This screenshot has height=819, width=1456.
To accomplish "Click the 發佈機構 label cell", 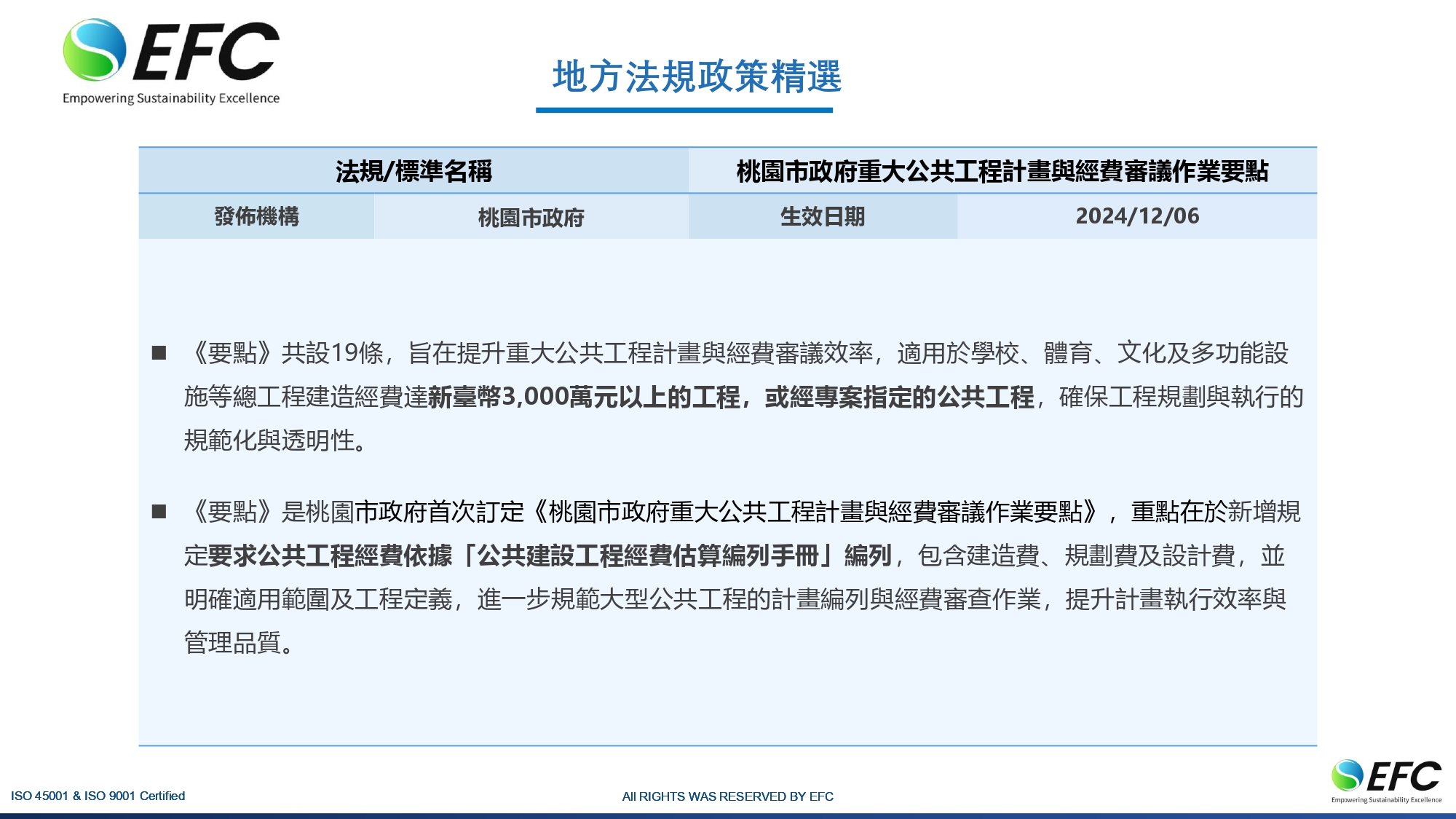I will (256, 216).
